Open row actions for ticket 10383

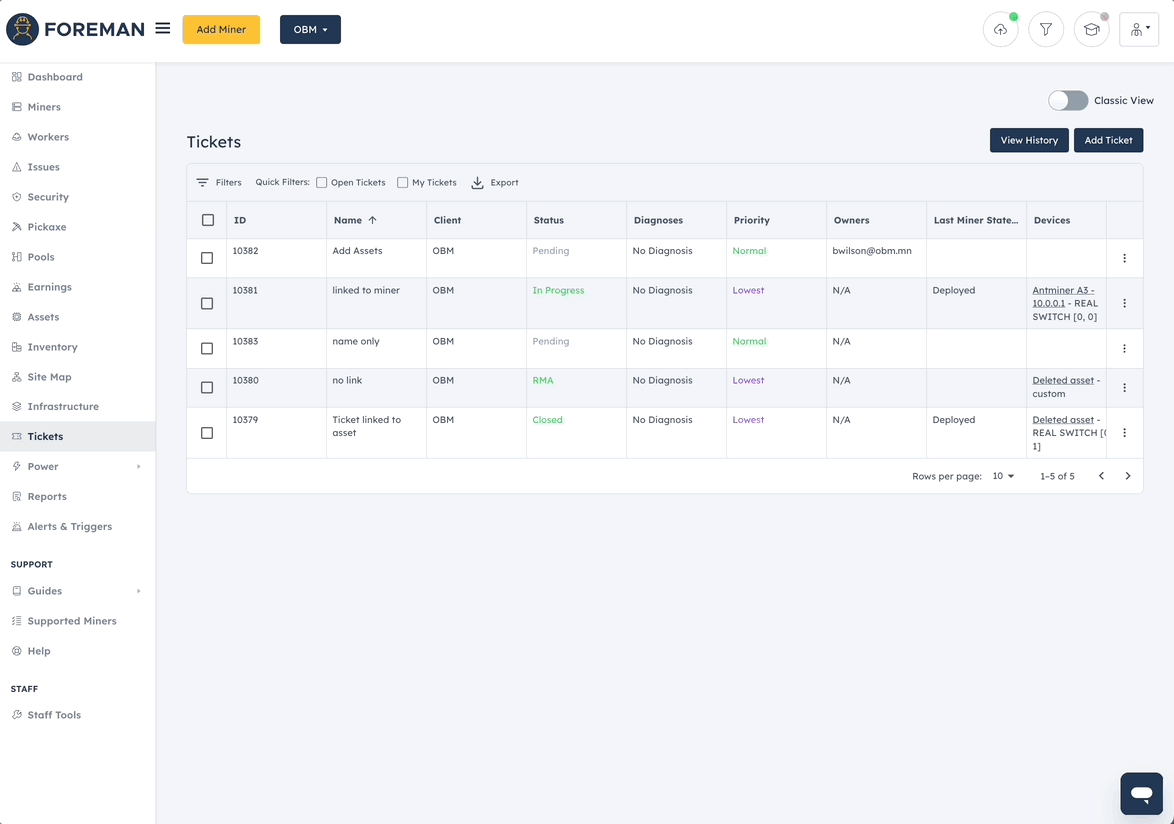(x=1124, y=349)
